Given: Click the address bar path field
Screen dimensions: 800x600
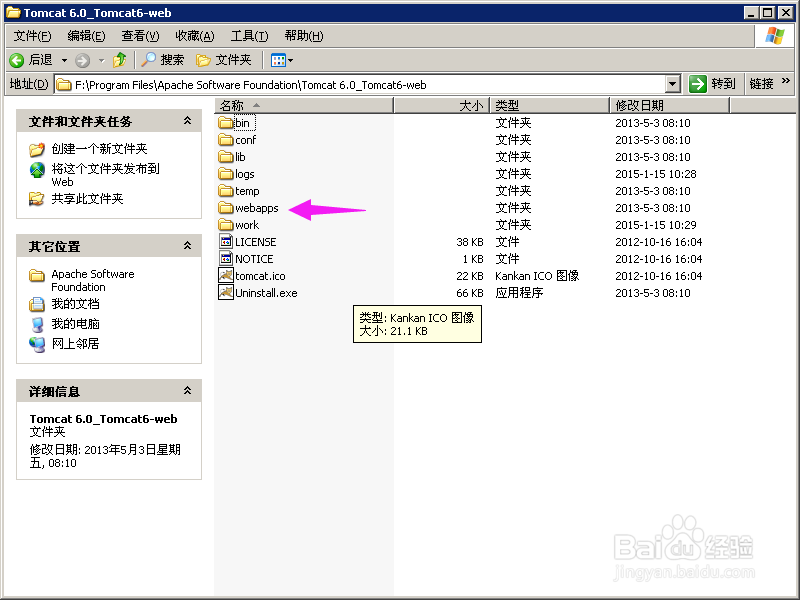Looking at the screenshot, I should point(360,85).
